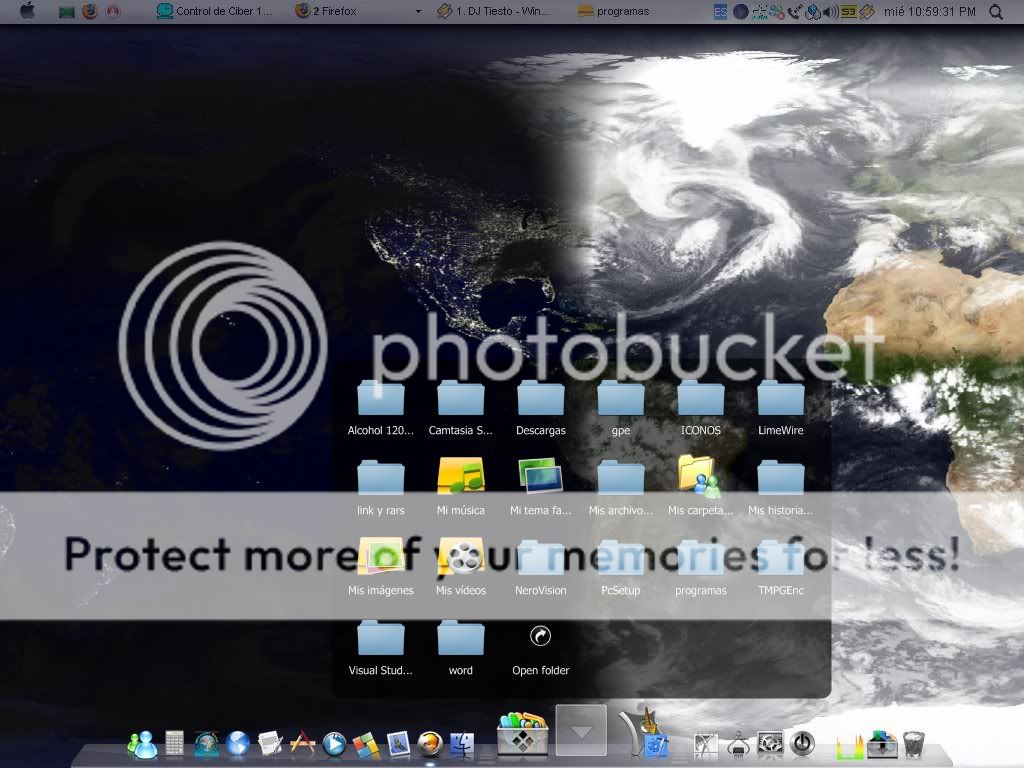Image resolution: width=1024 pixels, height=768 pixels.
Task: Click the ES language indicator
Action: point(720,12)
